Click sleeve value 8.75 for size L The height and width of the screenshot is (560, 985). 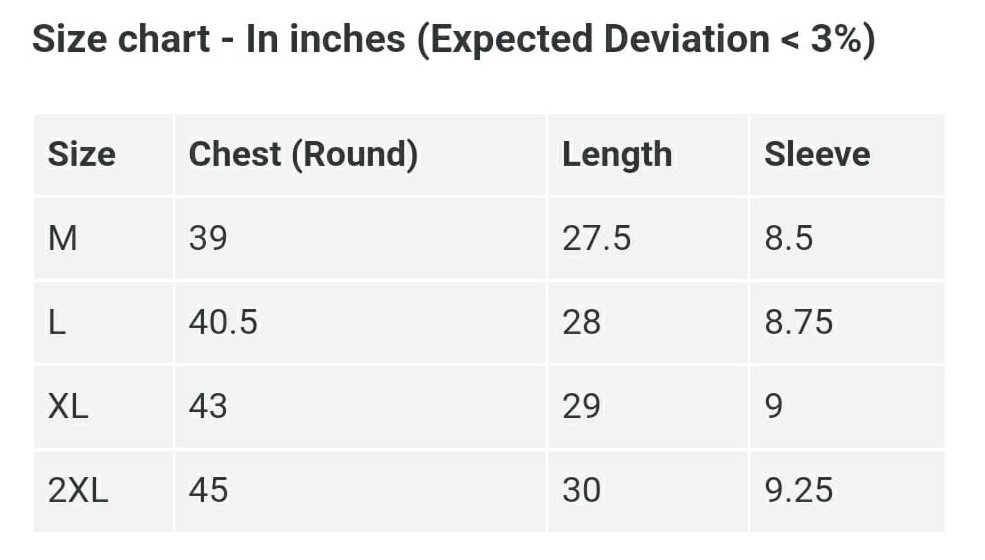(x=798, y=322)
